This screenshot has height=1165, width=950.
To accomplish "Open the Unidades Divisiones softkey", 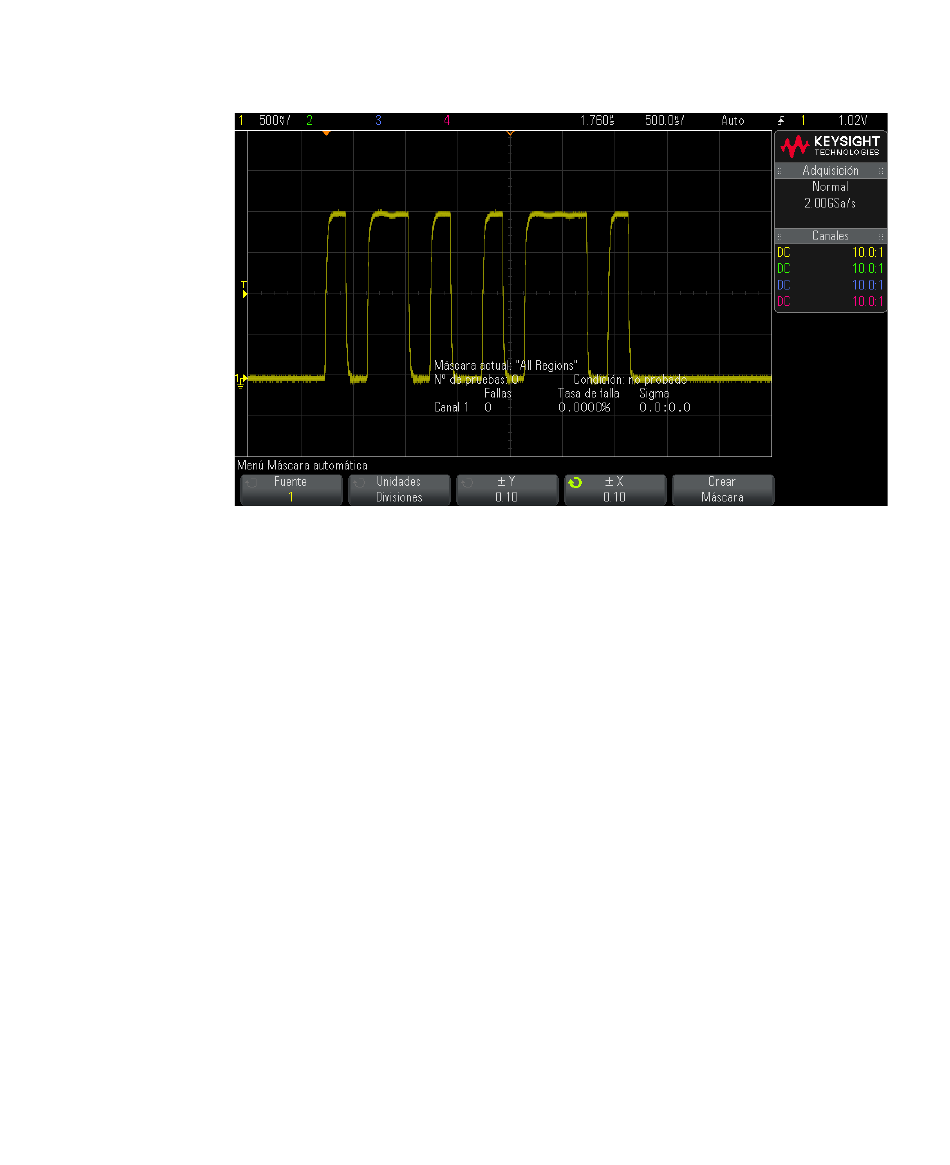I will pyautogui.click(x=399, y=490).
